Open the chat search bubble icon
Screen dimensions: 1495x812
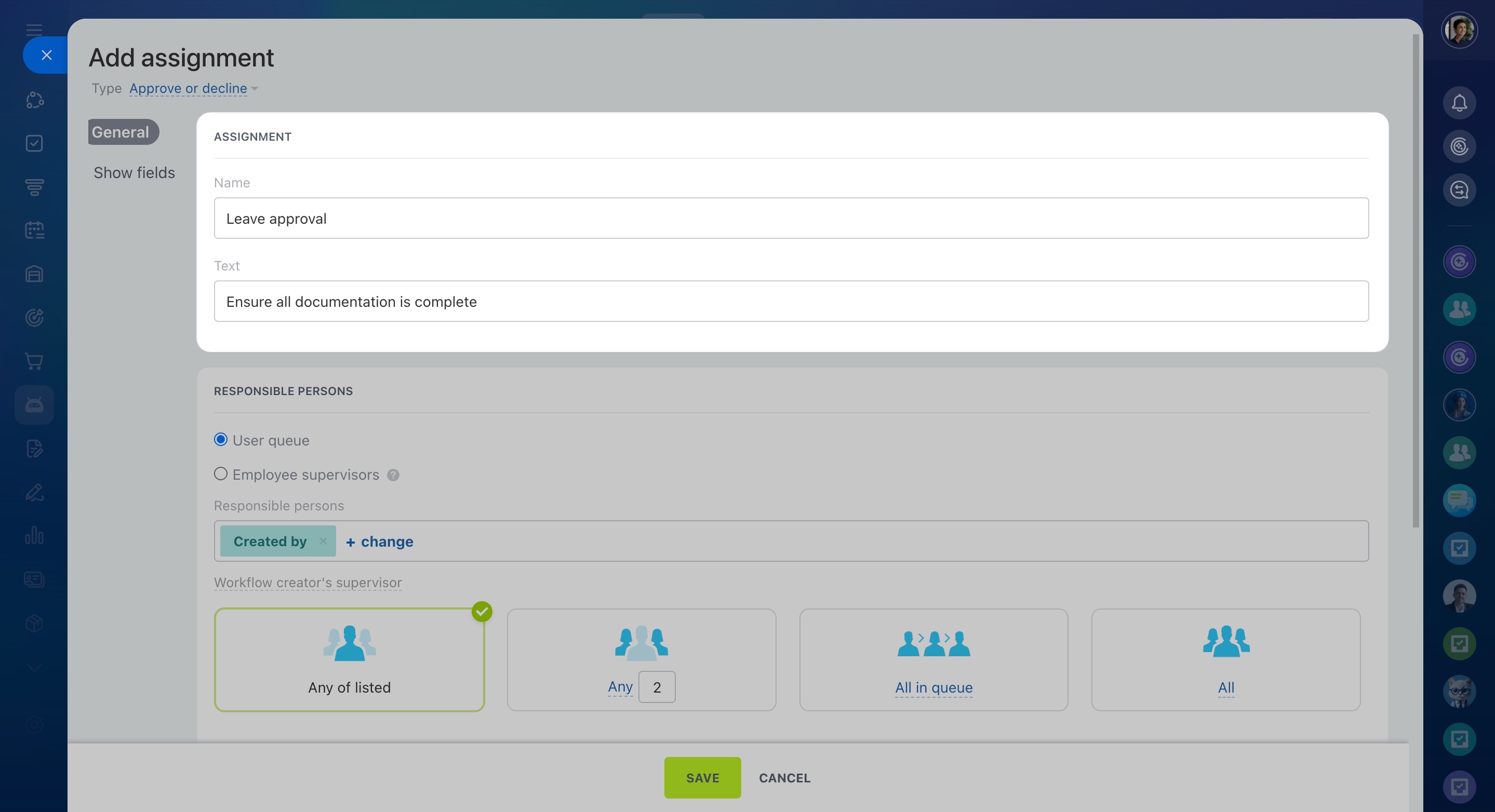coord(1459,190)
